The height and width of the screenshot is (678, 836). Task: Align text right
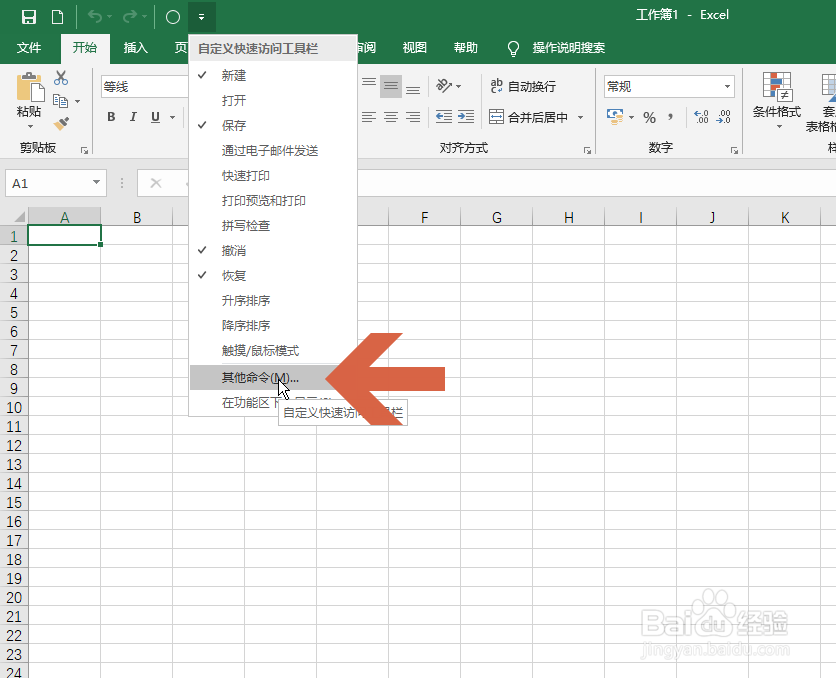413,117
